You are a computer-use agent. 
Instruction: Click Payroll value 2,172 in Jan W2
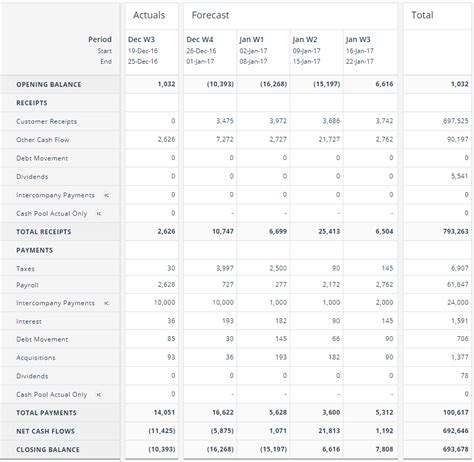point(331,285)
